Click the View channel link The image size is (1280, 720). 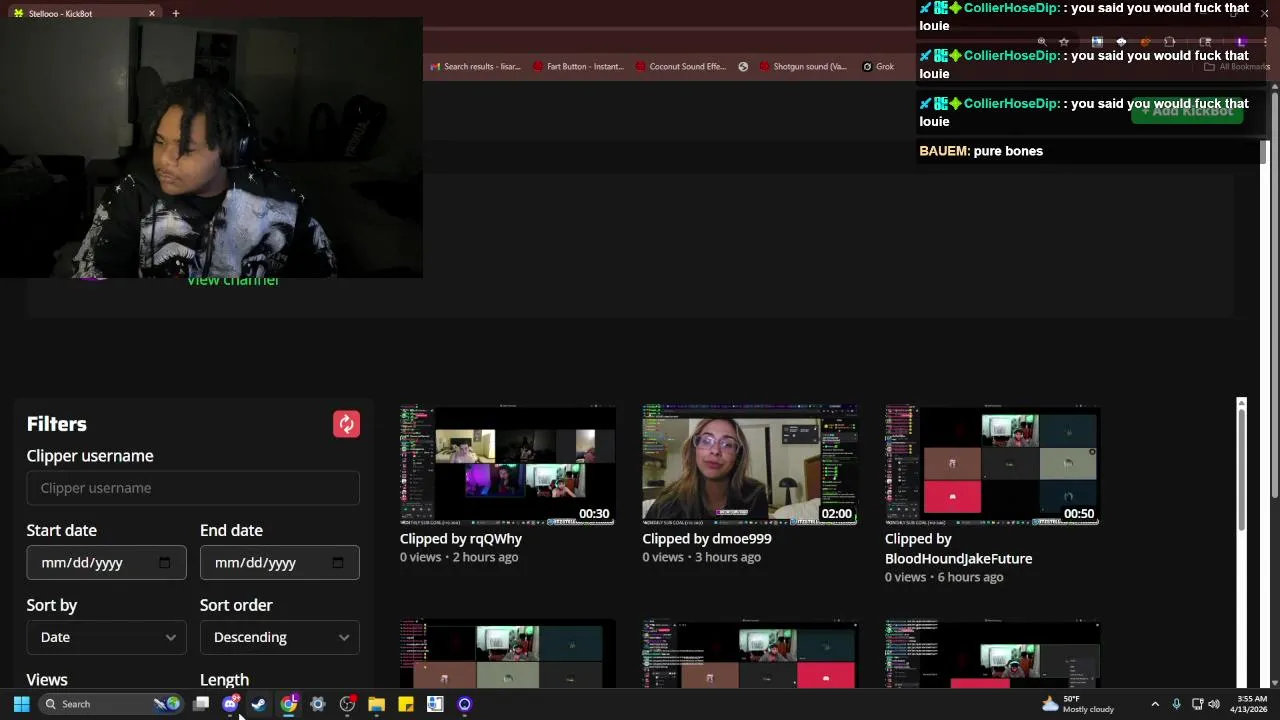click(x=233, y=281)
